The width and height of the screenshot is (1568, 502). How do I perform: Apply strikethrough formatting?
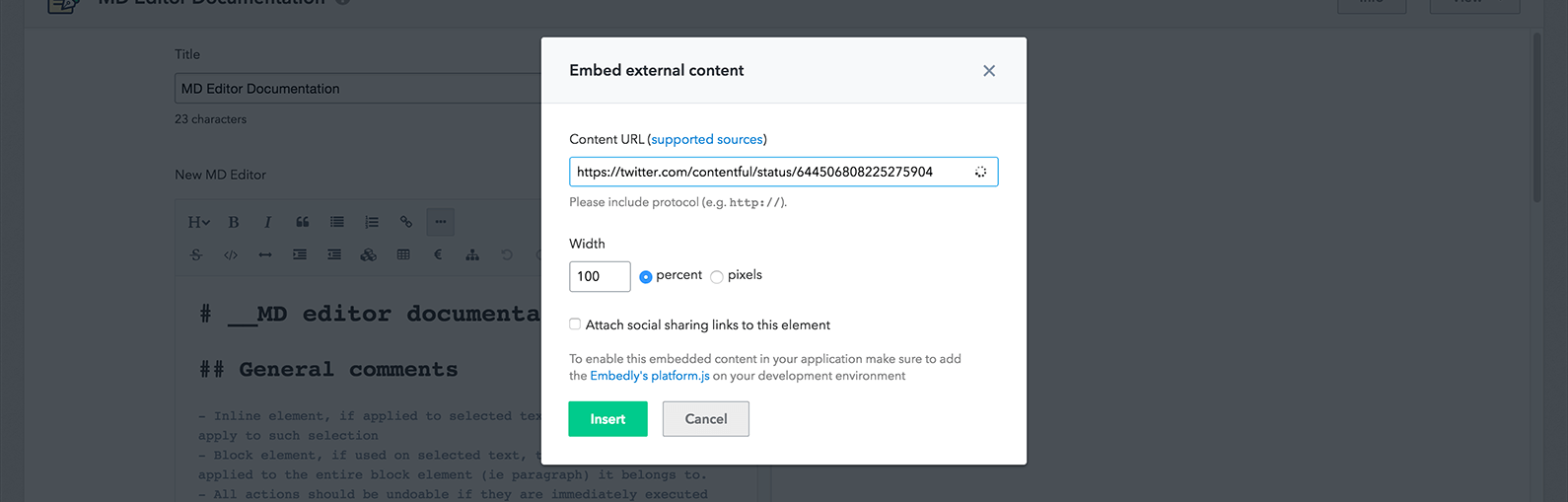pyautogui.click(x=196, y=254)
